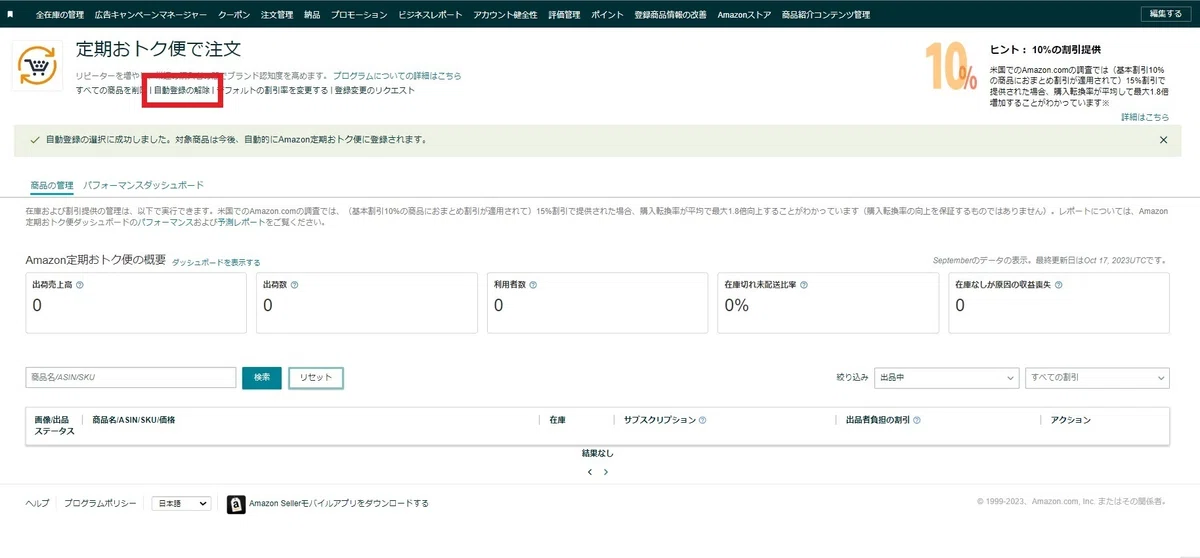
Task: Click the アクション column header
Action: [x=1071, y=421]
